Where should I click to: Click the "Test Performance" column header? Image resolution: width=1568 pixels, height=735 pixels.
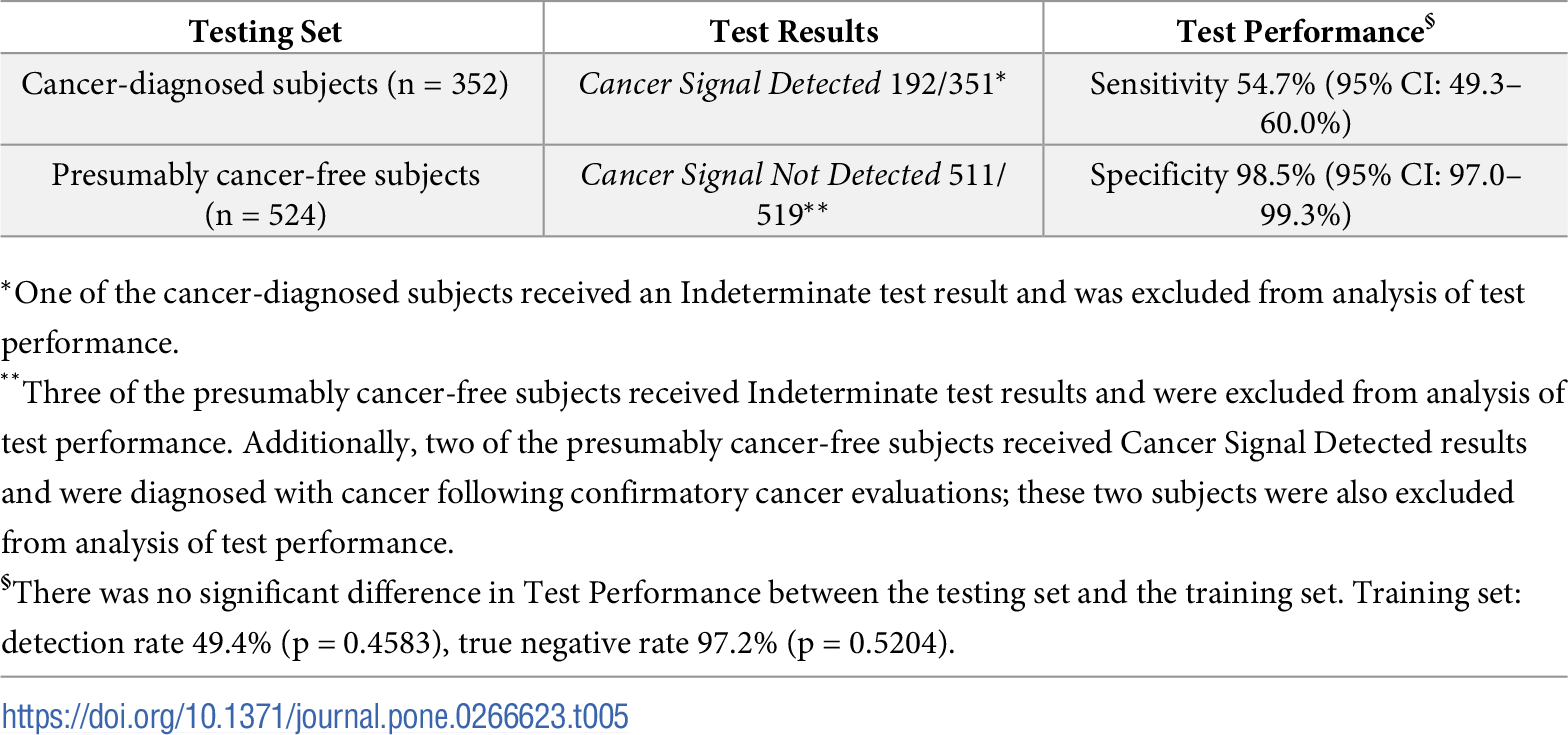[x=1300, y=32]
